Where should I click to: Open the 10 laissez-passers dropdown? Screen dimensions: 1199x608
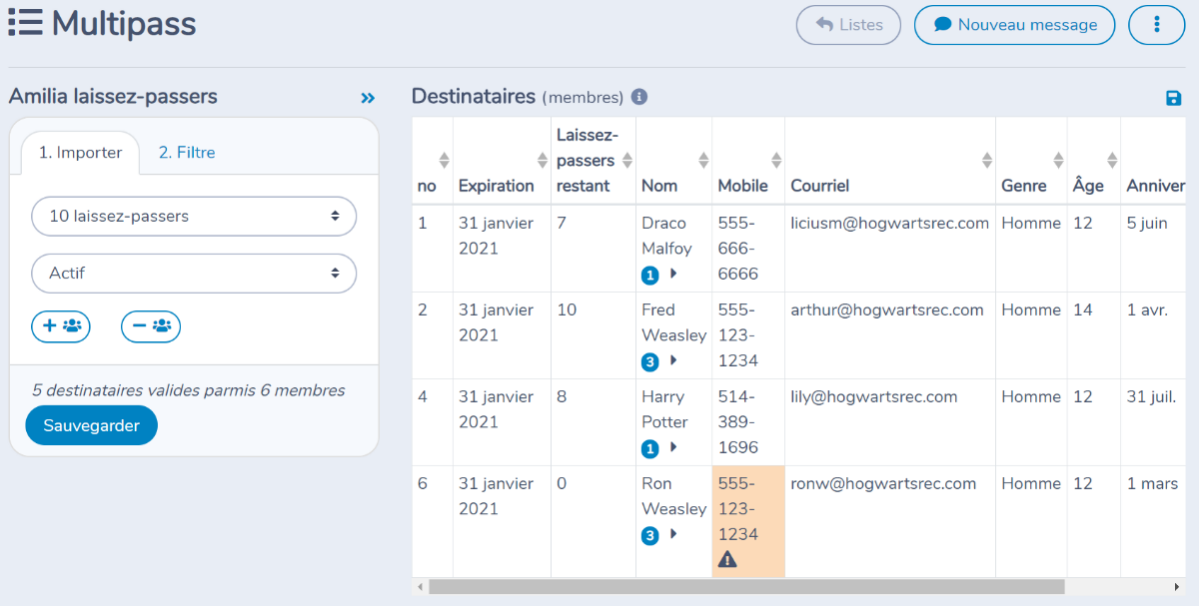pyautogui.click(x=193, y=216)
